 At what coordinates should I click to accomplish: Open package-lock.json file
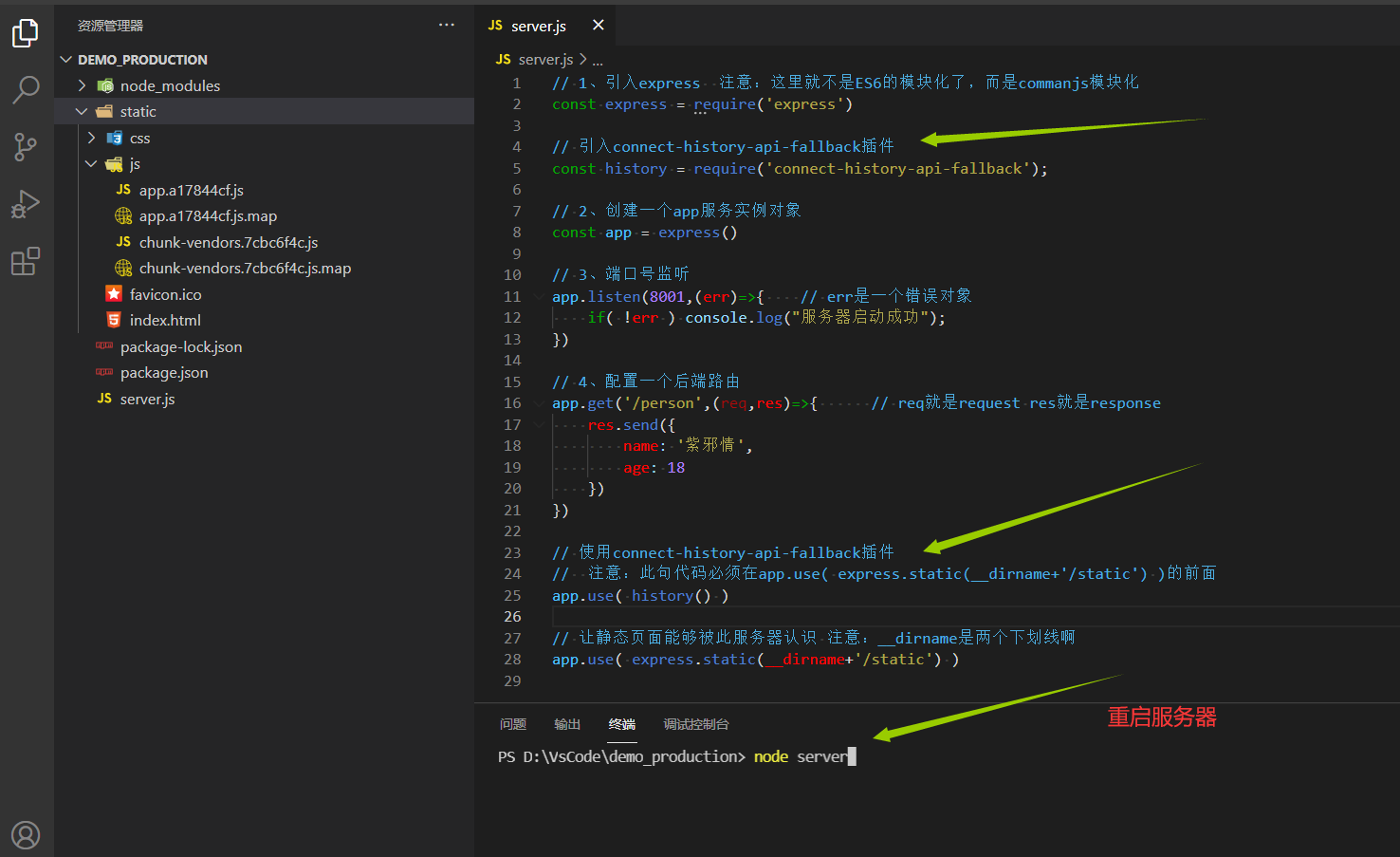[x=180, y=347]
